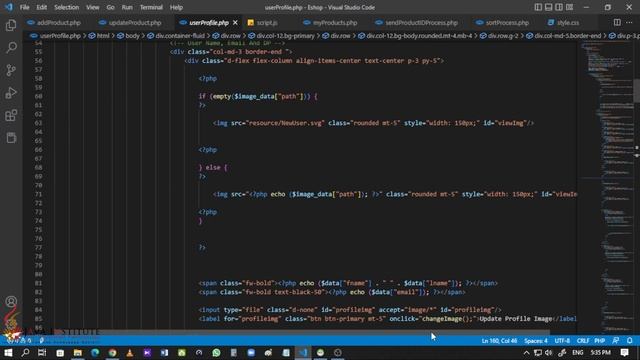The width and height of the screenshot is (640, 360).
Task: Open the Selection menu
Action: (x=67, y=7)
